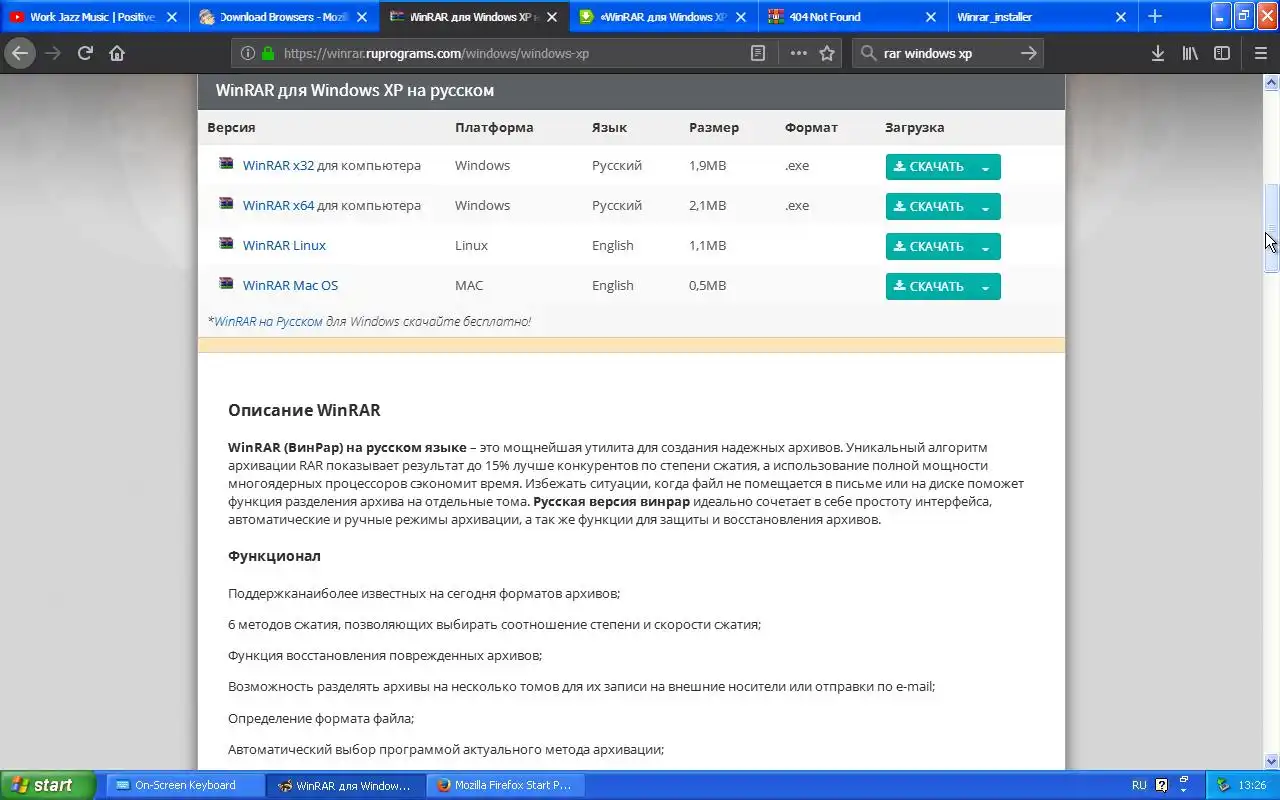Click the tray icon left of the clock
The image size is (1280, 800).
click(1223, 785)
